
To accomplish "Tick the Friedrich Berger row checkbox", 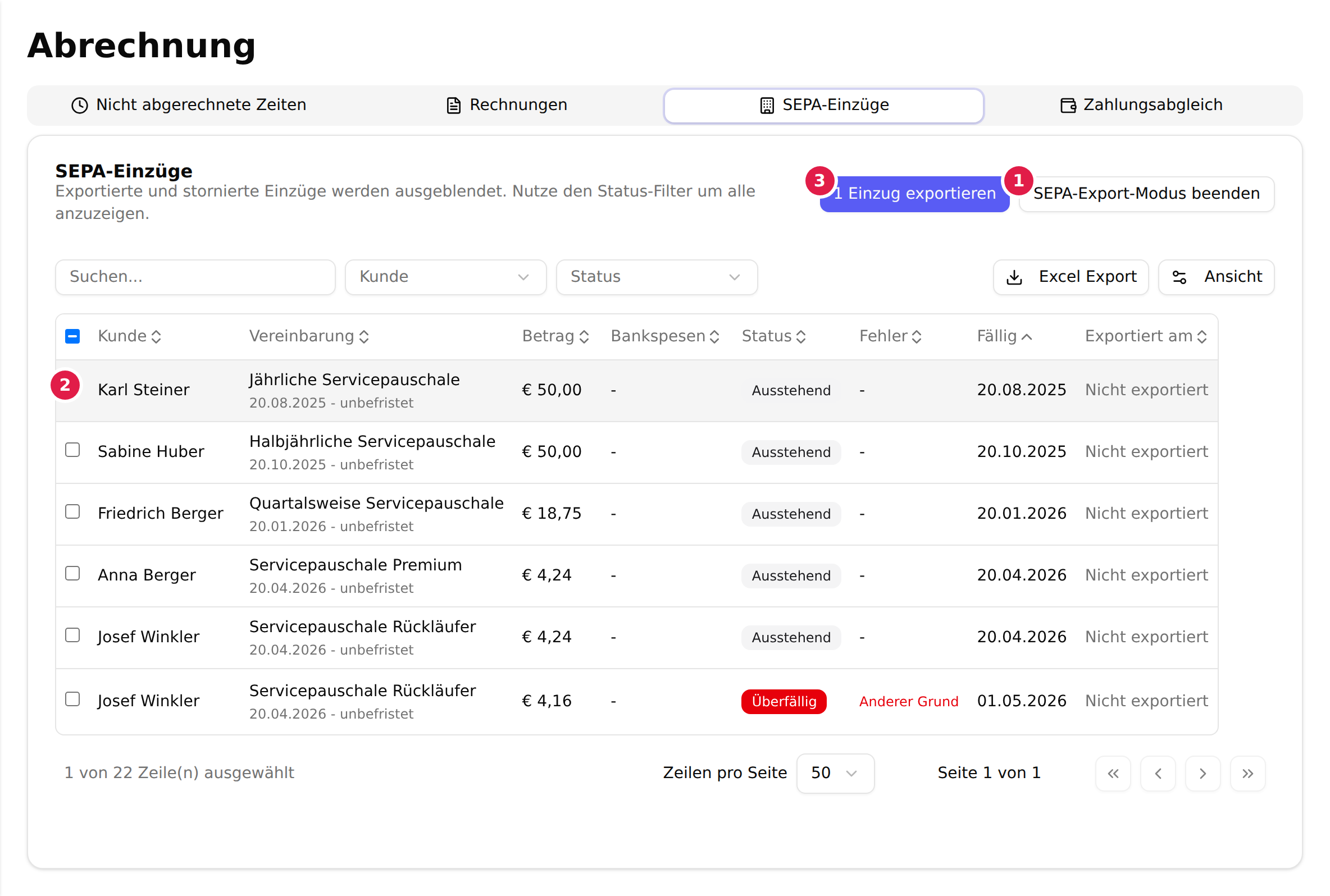I will 72,511.
